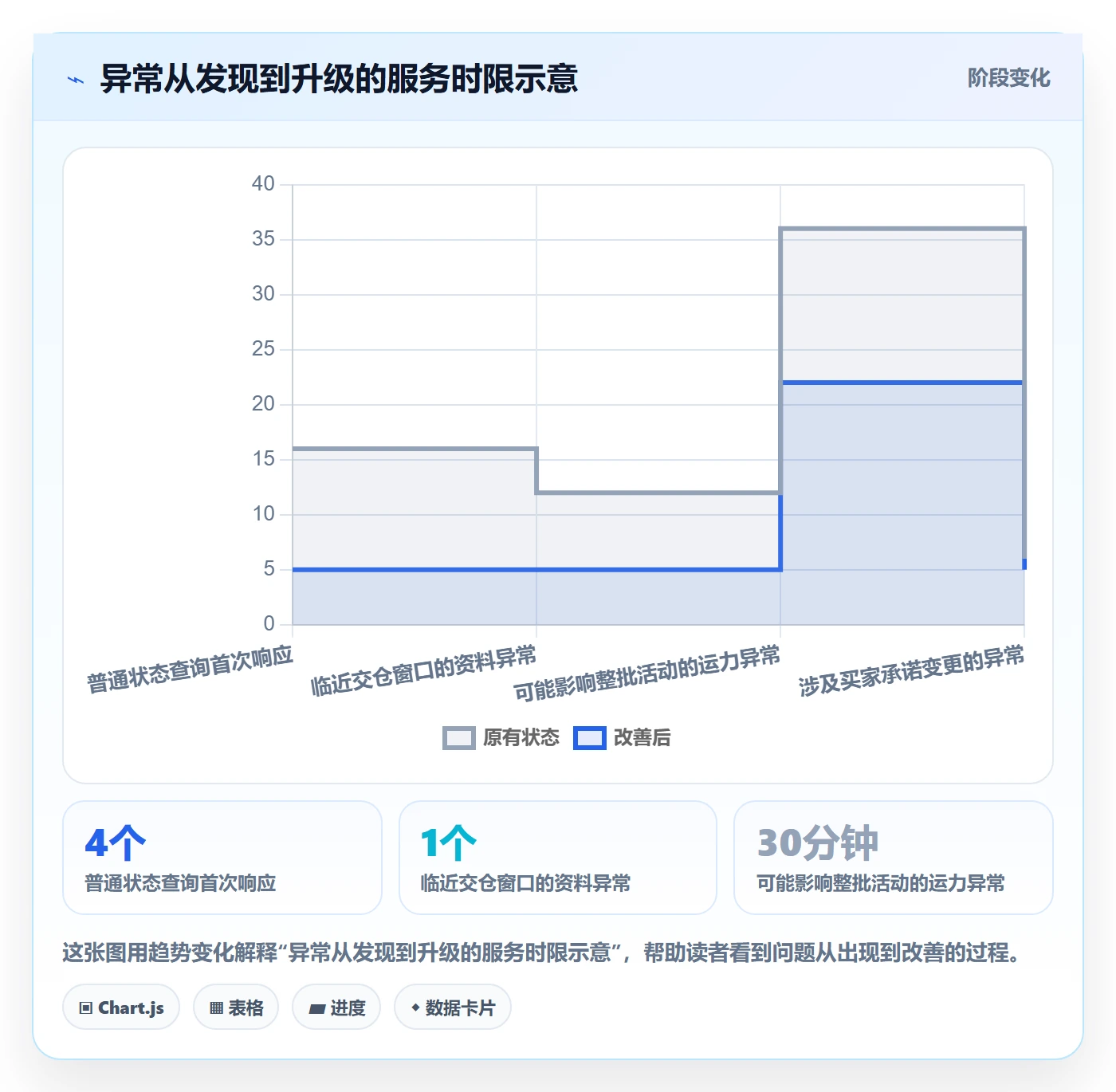Click the grid icon in 表格 tag
This screenshot has width=1116, height=1092.
click(x=216, y=1008)
